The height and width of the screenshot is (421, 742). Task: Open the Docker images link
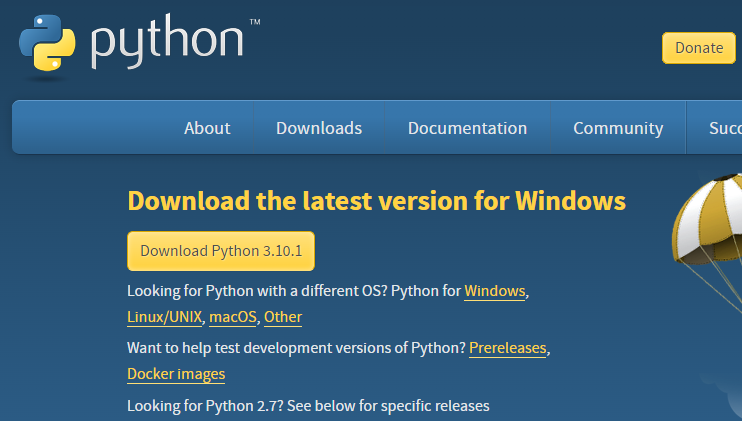[176, 374]
